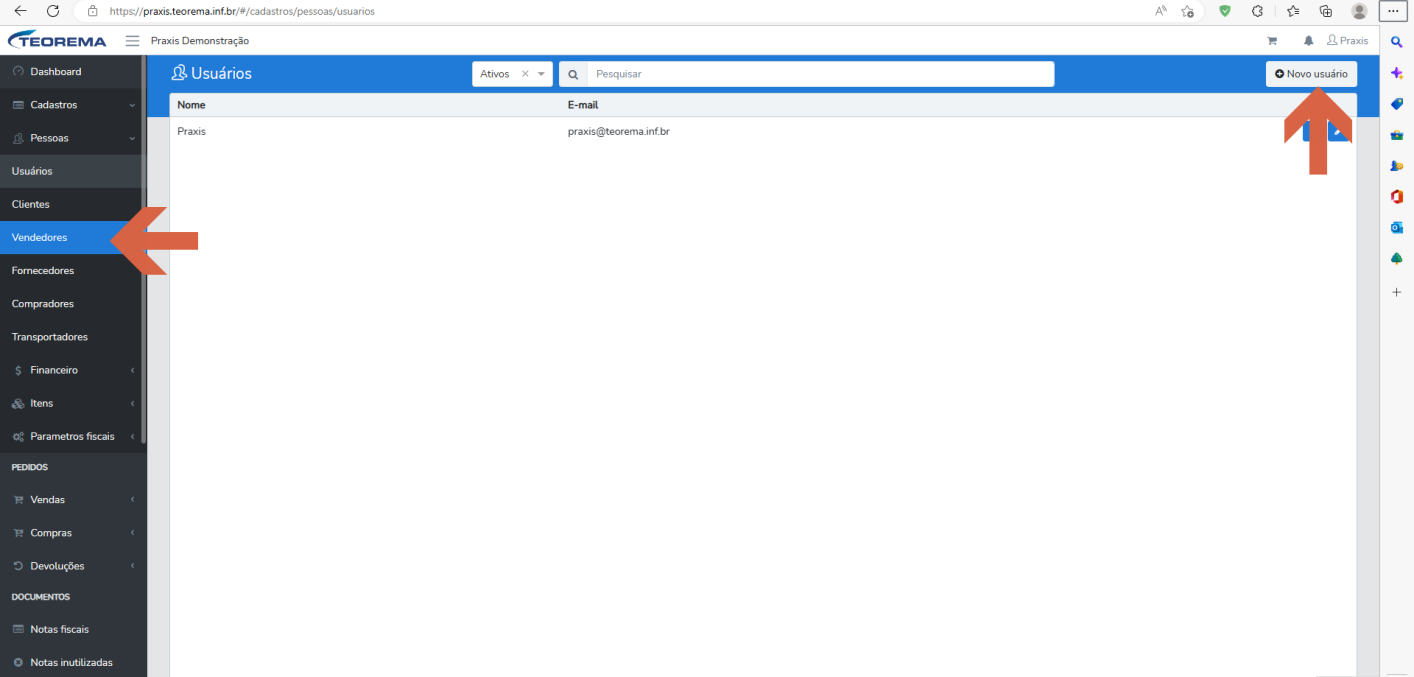Clear the Ativos filter with the X

[x=525, y=74]
